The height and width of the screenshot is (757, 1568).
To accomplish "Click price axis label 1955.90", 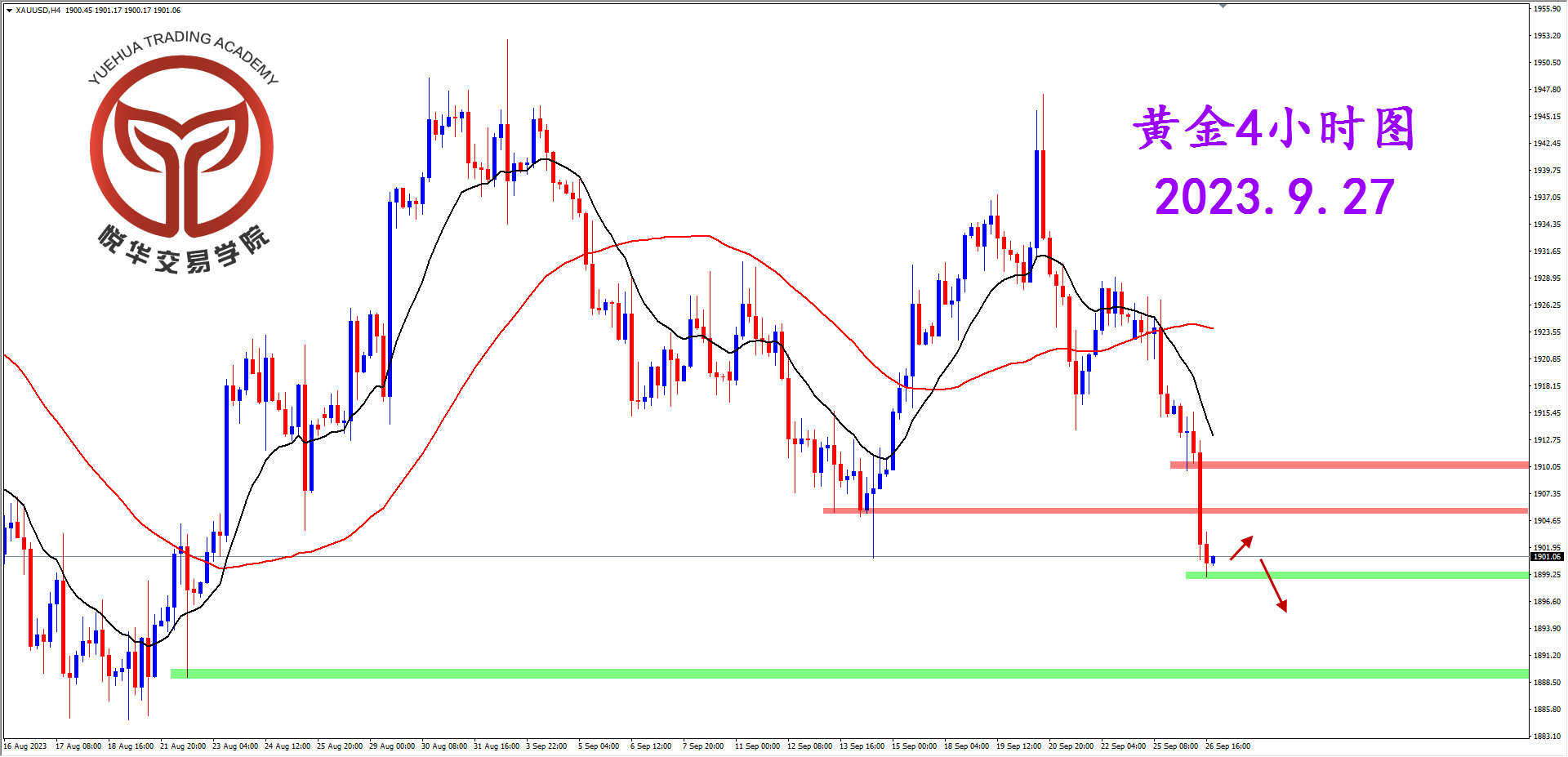I will tap(1547, 9).
